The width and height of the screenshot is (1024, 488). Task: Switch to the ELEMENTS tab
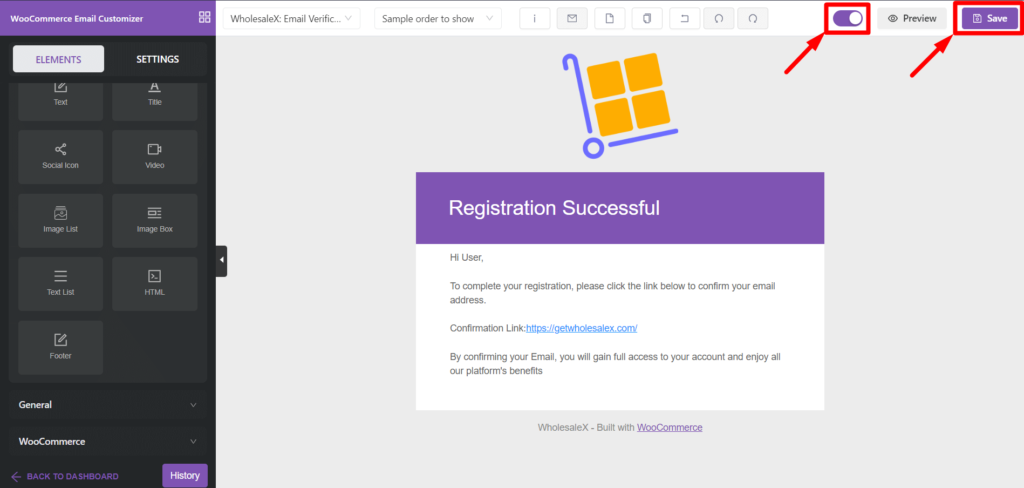tap(59, 59)
